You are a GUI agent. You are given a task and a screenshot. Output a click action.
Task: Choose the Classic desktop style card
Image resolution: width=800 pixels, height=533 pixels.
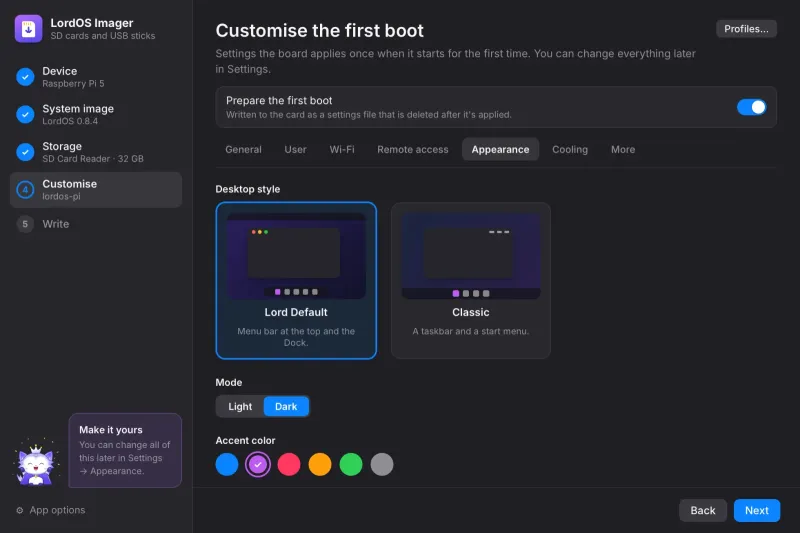[470, 281]
